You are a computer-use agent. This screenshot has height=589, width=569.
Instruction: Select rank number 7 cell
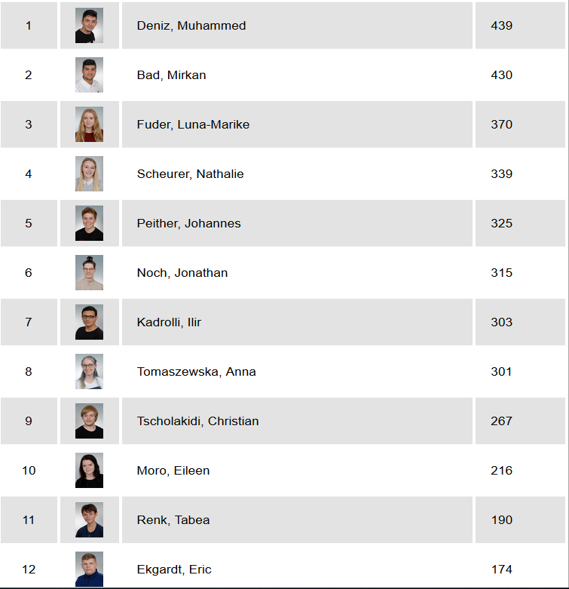pos(29,322)
